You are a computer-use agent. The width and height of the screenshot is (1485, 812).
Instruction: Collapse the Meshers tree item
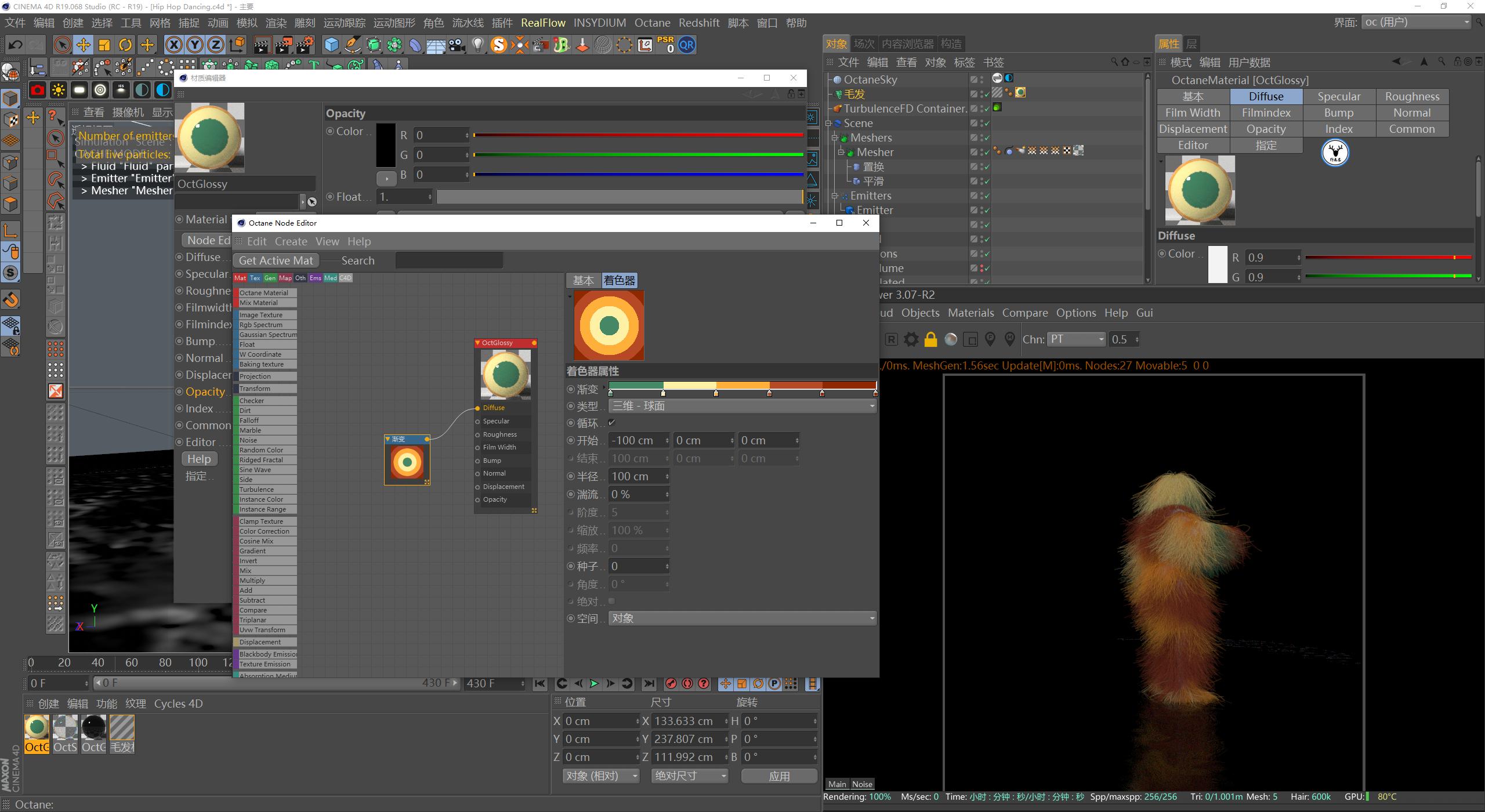click(x=835, y=137)
